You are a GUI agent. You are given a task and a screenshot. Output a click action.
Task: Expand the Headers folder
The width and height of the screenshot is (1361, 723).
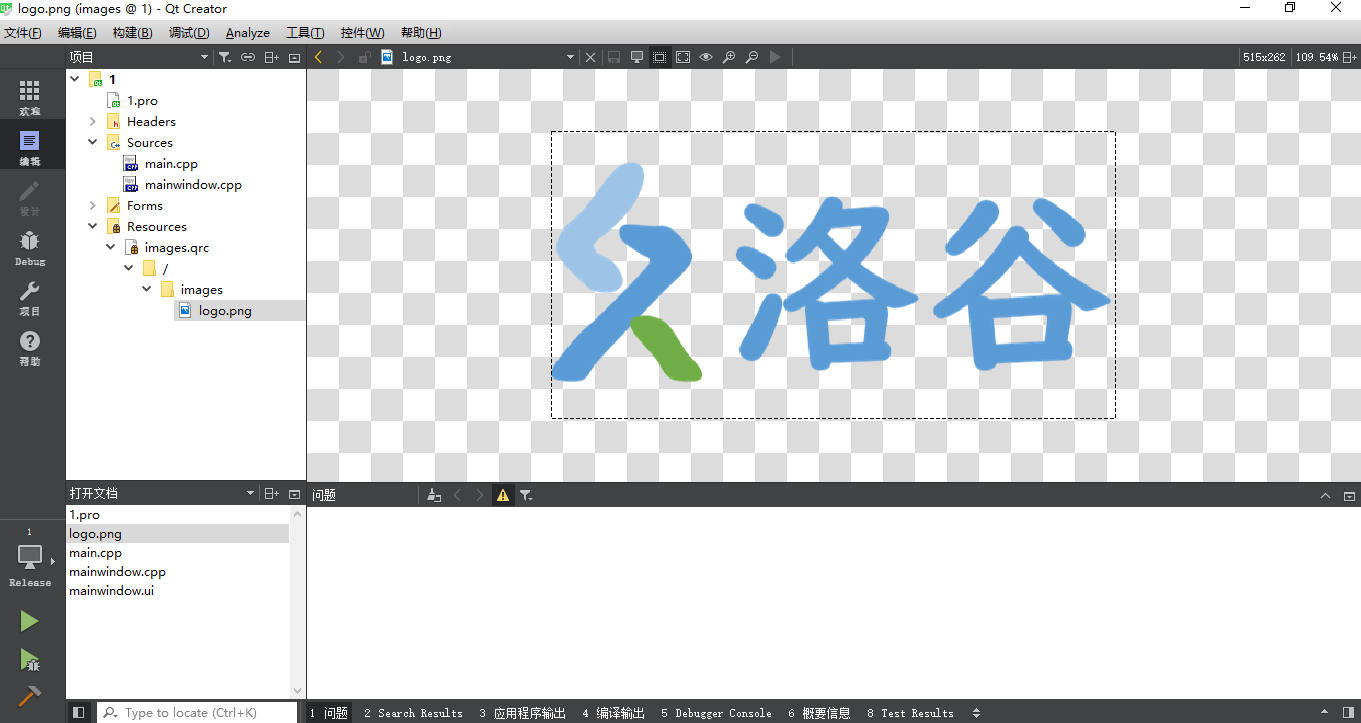(x=93, y=121)
